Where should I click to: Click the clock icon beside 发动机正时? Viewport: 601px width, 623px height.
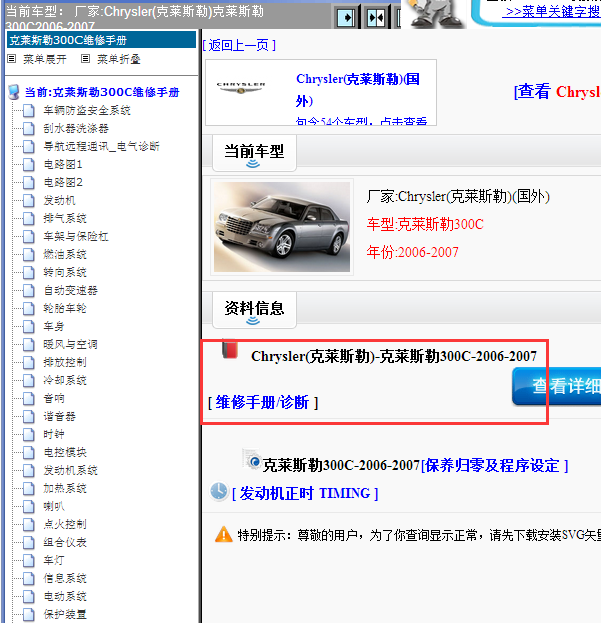[x=219, y=491]
